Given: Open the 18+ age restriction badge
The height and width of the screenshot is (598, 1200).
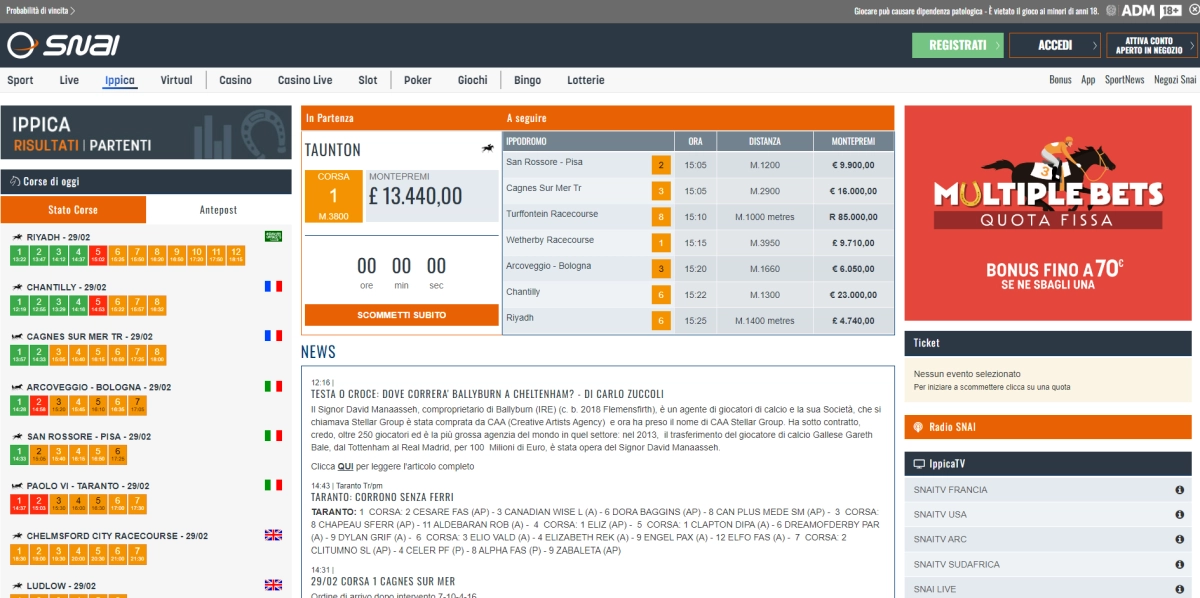Looking at the screenshot, I should [1171, 11].
